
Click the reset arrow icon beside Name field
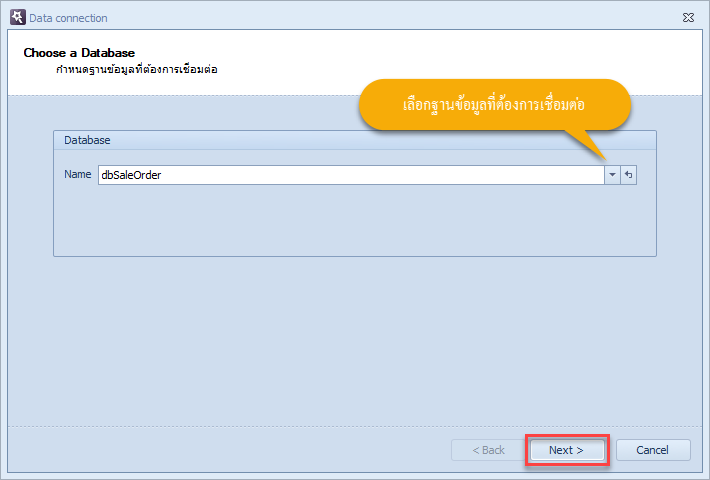pos(628,175)
